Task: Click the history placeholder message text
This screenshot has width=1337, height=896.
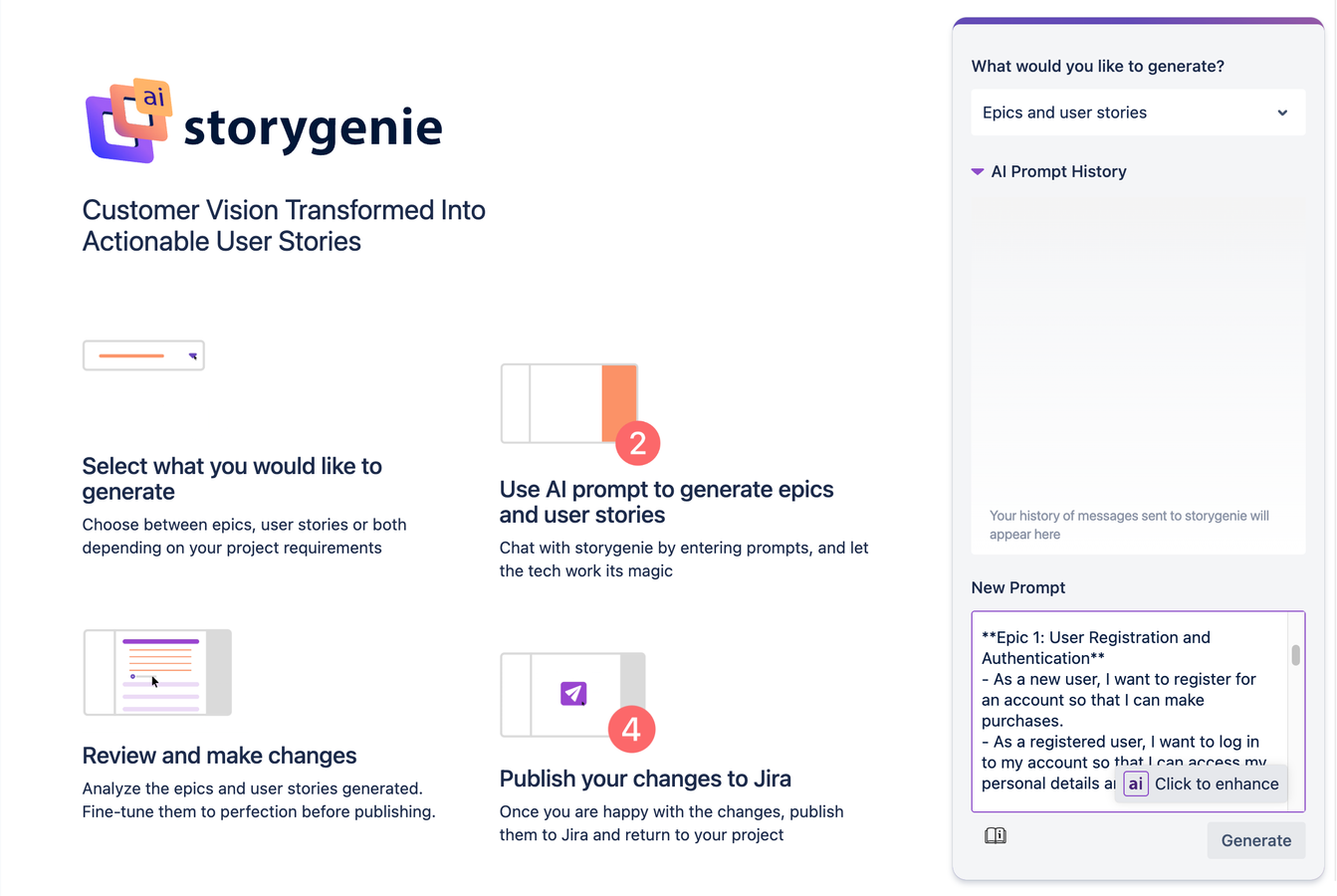Action: coord(1129,525)
